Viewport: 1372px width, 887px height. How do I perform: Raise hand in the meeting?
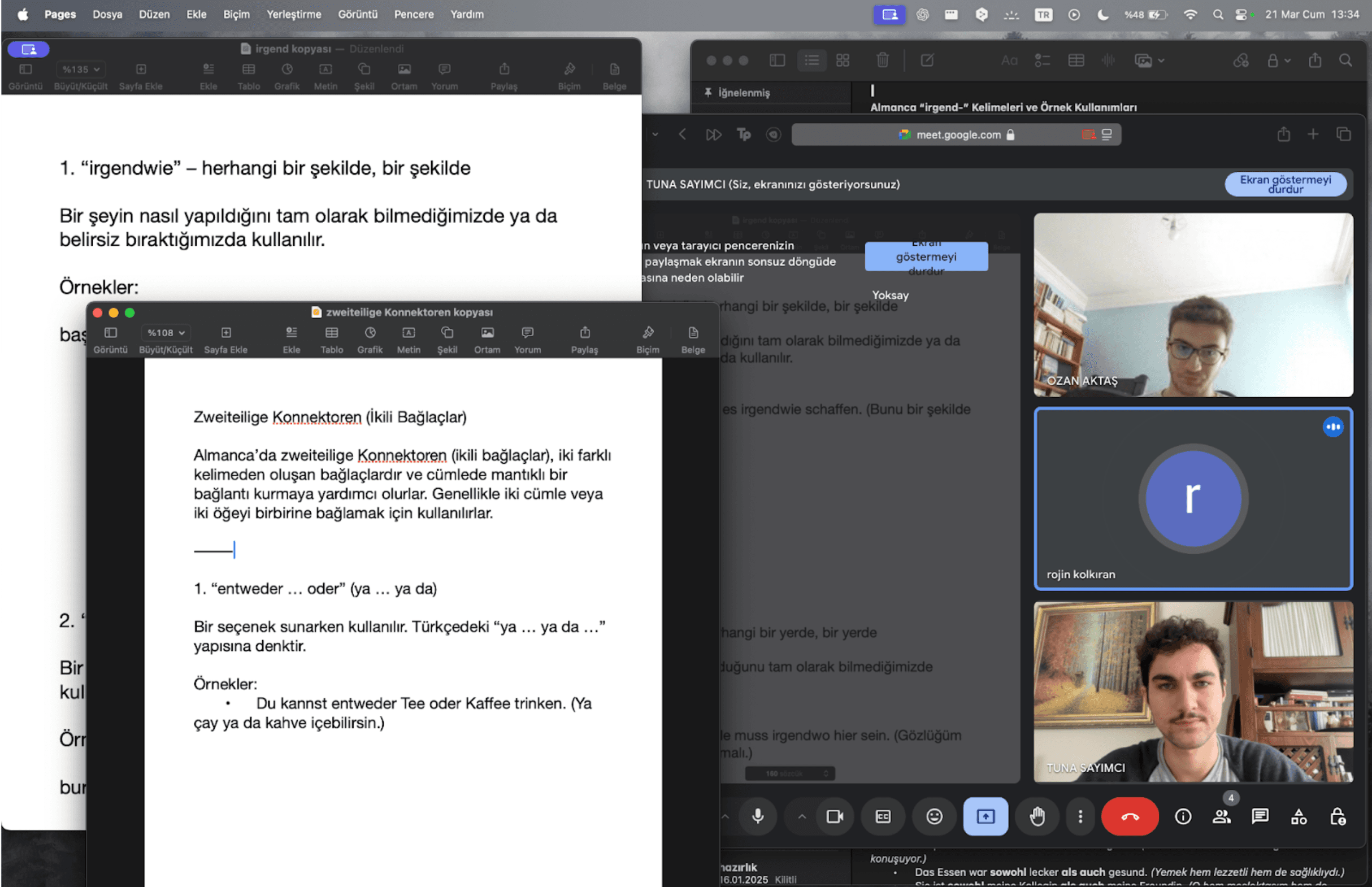[x=1037, y=816]
